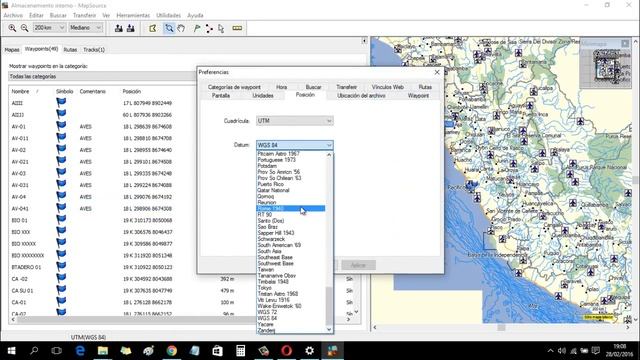Click the blue flag symbol of AV-01
Viewport: 640px width, 360px height.
[61, 125]
